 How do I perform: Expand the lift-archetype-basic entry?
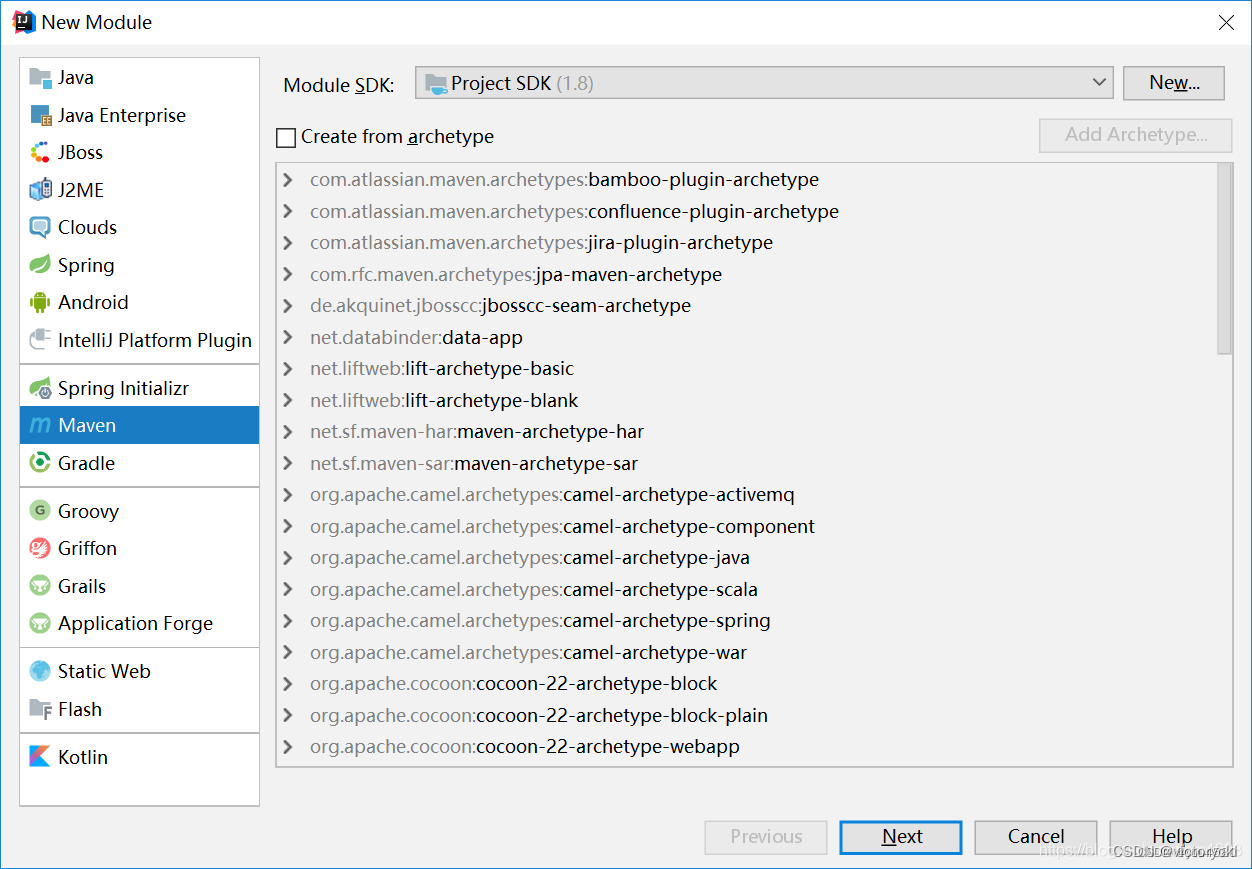click(288, 369)
